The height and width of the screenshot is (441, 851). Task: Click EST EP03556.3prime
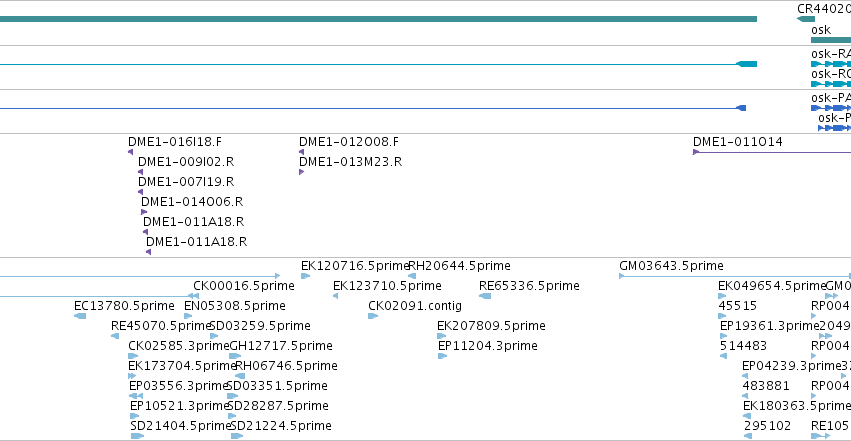[177, 386]
